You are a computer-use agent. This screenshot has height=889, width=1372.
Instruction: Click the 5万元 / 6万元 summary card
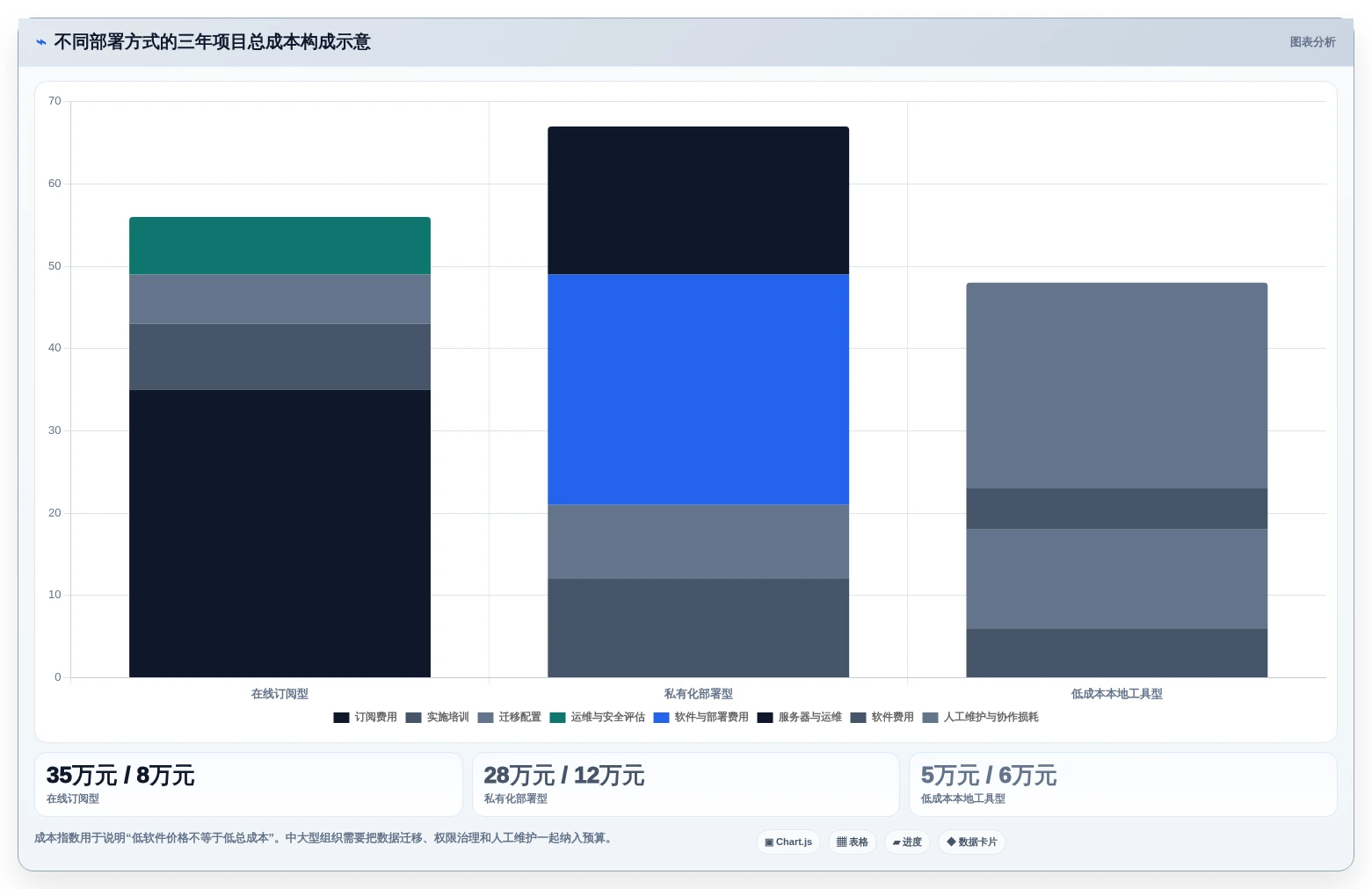coord(1123,784)
